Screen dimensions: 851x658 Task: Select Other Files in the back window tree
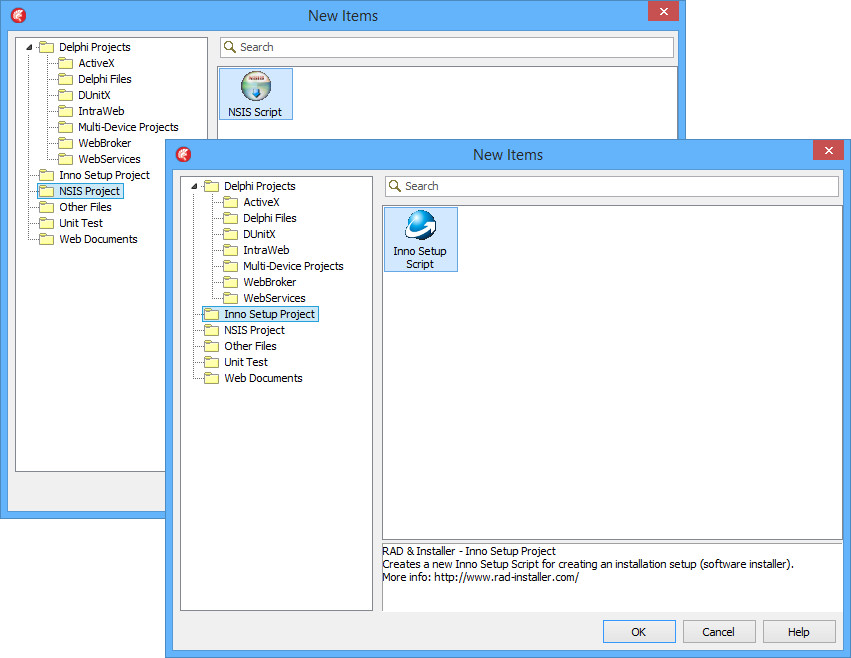click(x=85, y=207)
